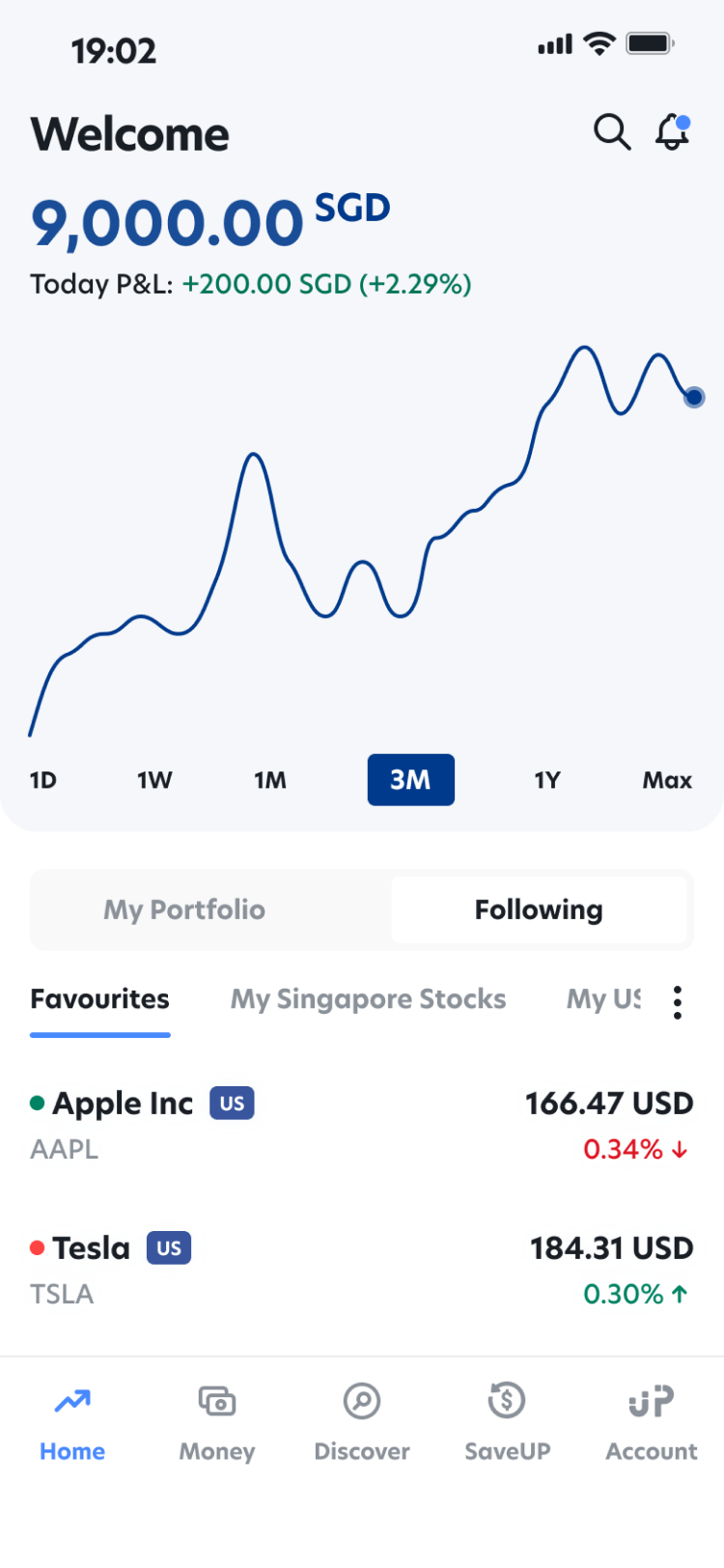This screenshot has width=724, height=1568.
Task: Select the Favourites watchlist tab
Action: [x=99, y=999]
